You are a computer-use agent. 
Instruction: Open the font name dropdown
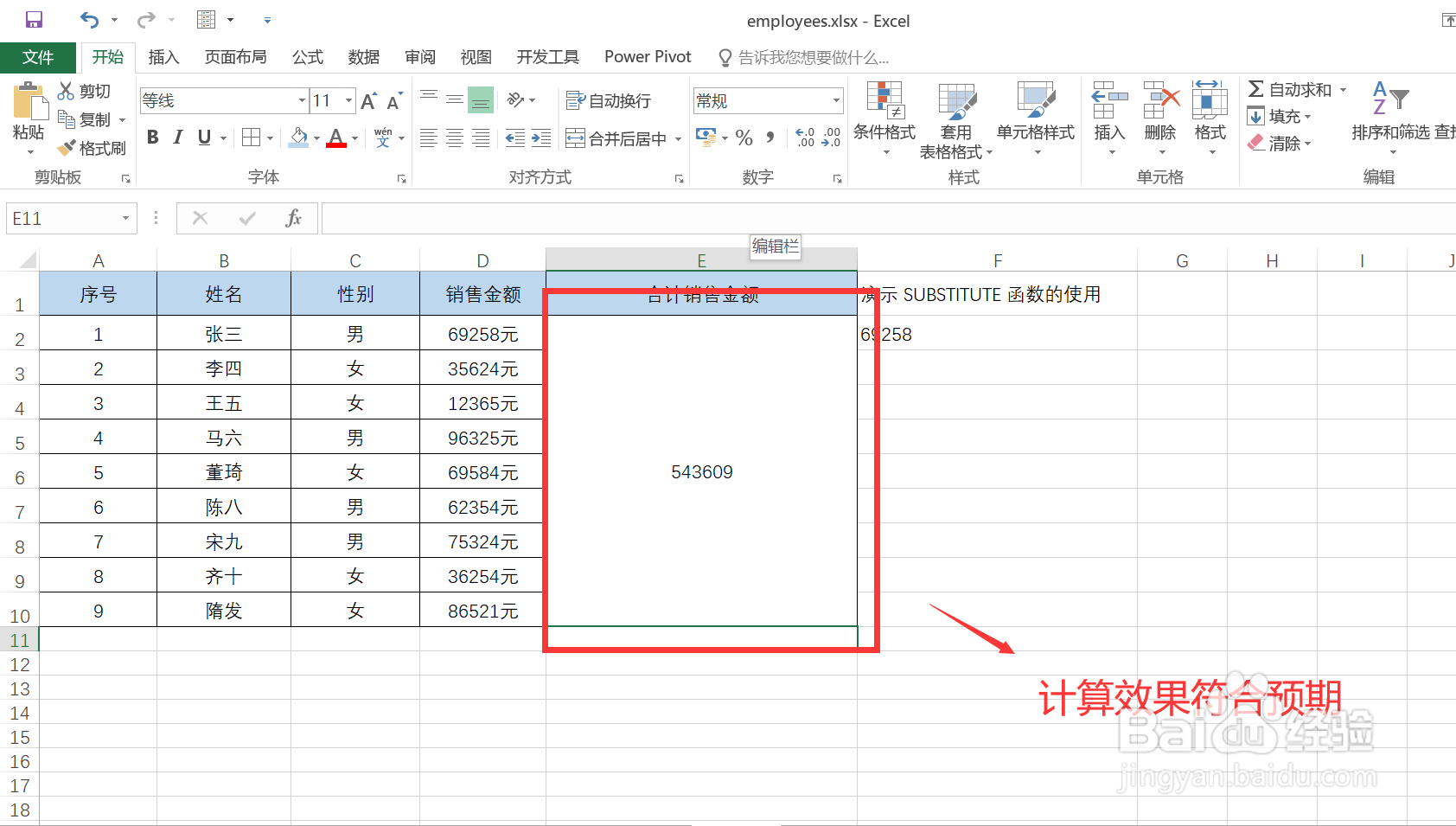[302, 99]
